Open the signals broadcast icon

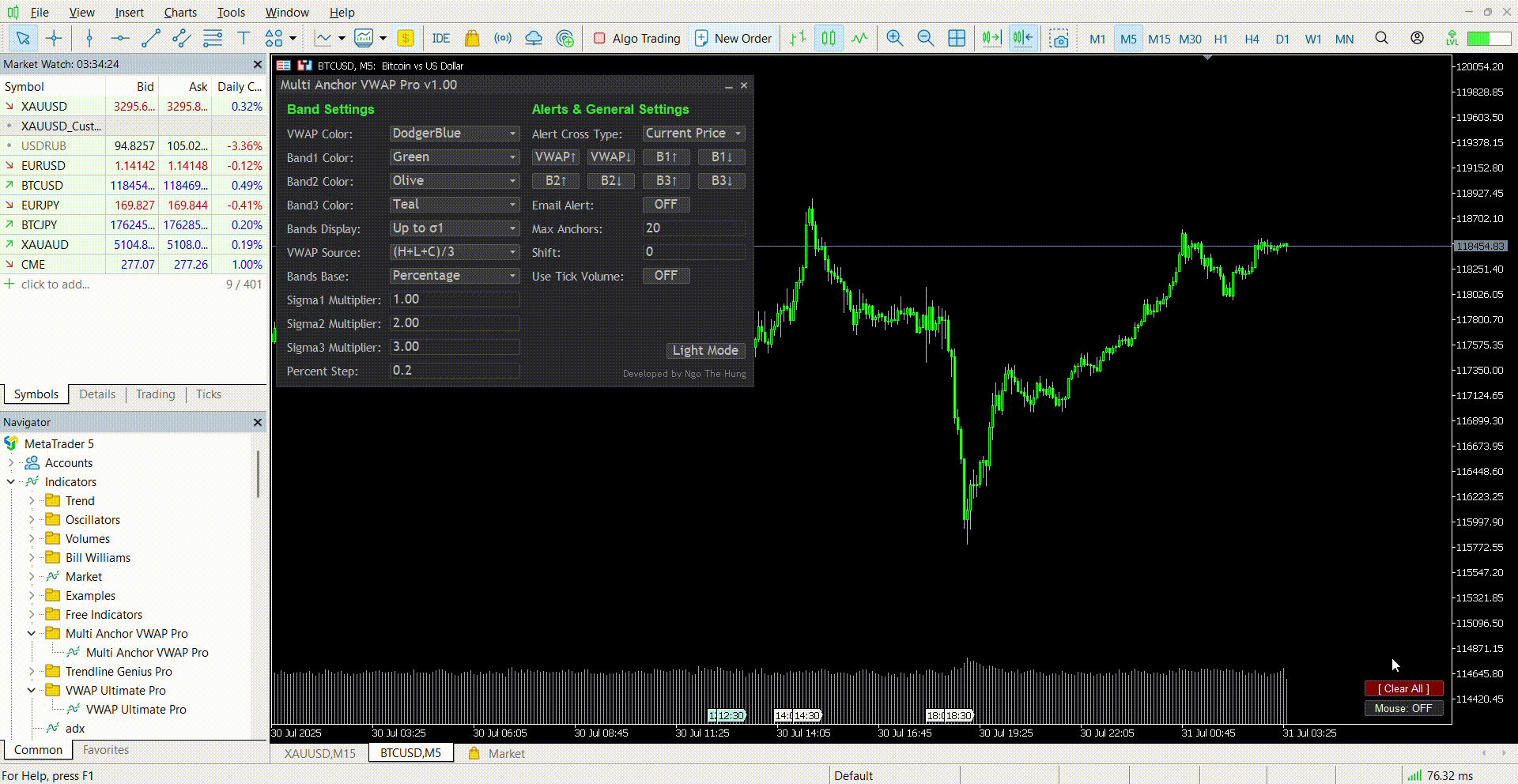point(503,38)
